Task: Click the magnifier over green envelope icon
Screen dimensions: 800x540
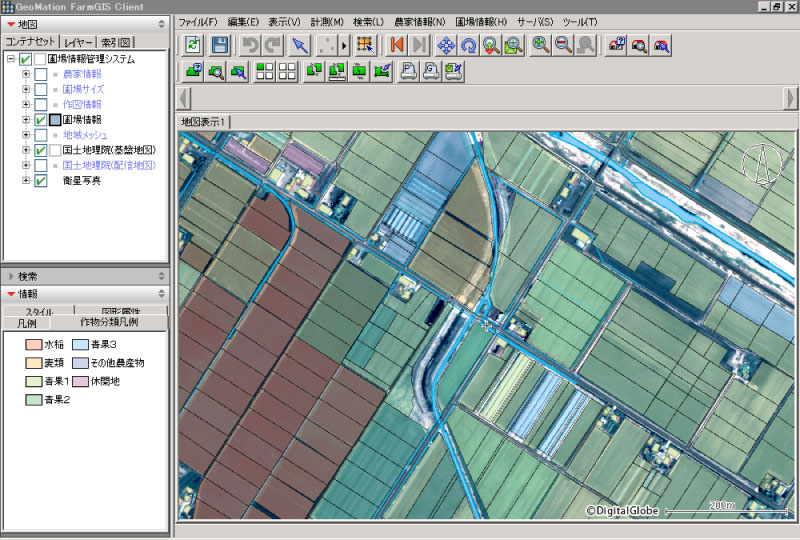Action: (x=514, y=45)
